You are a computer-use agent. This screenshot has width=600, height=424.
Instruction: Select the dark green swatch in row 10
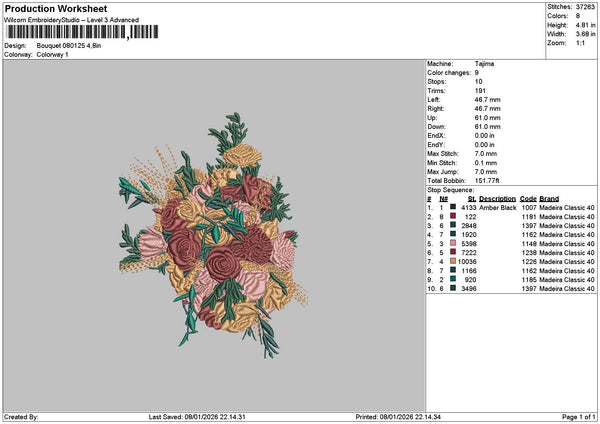[453, 288]
